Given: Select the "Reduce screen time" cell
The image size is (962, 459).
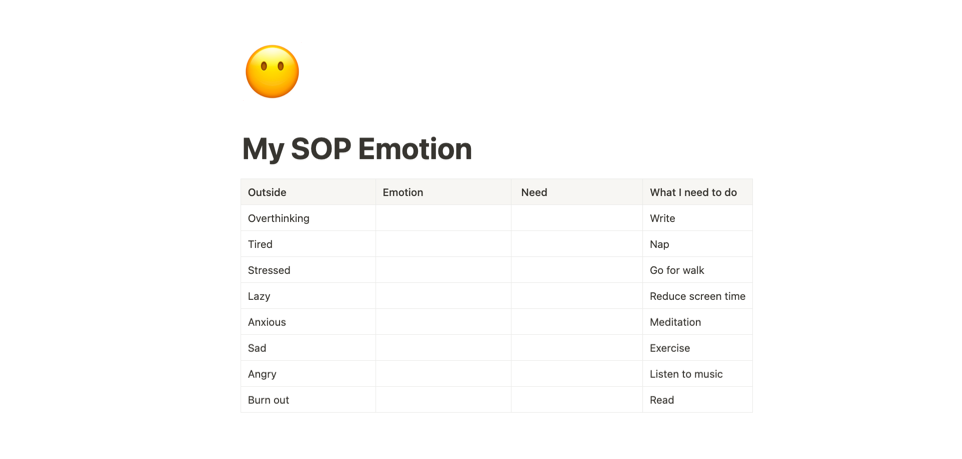Looking at the screenshot, I should click(697, 296).
